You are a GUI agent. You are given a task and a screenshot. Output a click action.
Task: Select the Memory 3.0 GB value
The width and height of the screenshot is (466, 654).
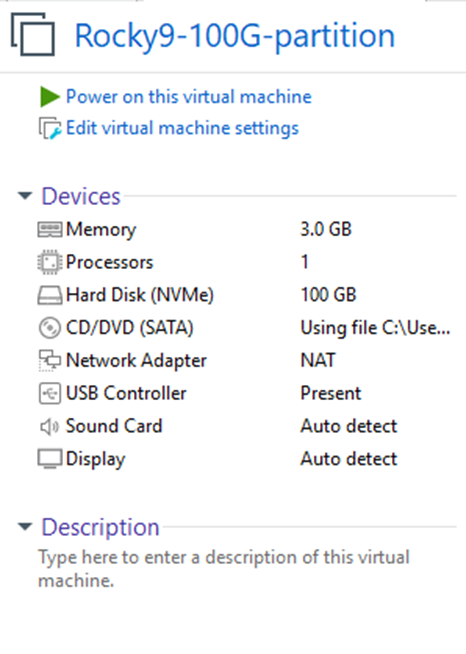[326, 229]
